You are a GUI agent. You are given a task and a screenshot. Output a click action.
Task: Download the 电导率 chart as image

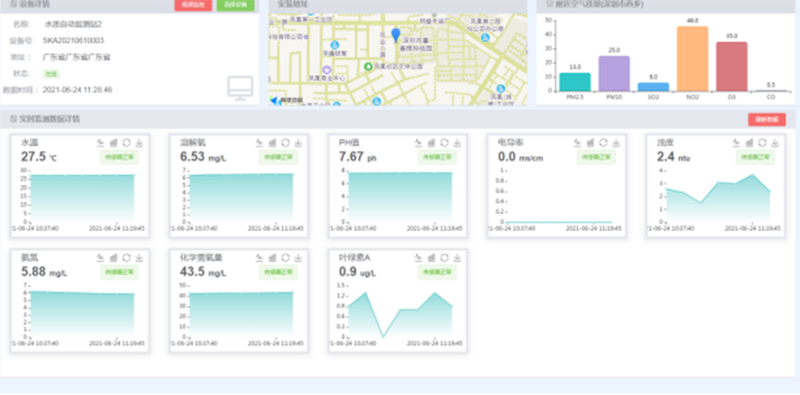pyautogui.click(x=616, y=143)
